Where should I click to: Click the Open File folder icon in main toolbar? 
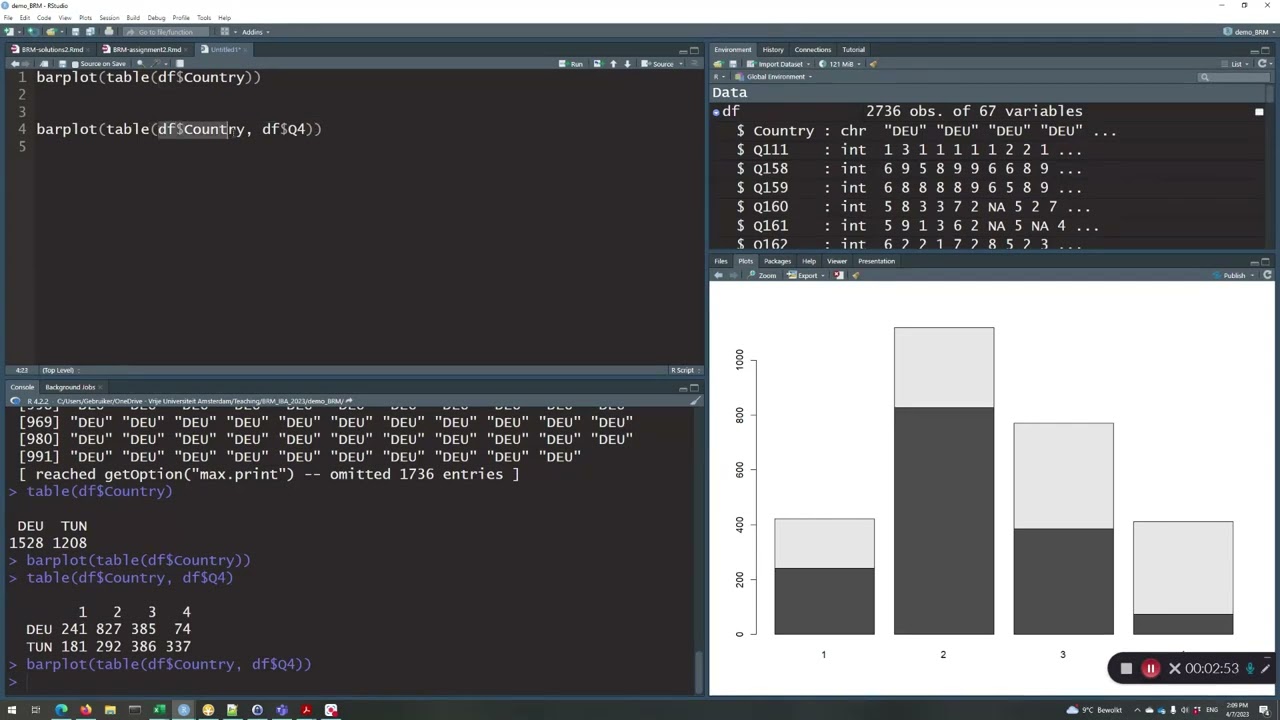point(50,32)
